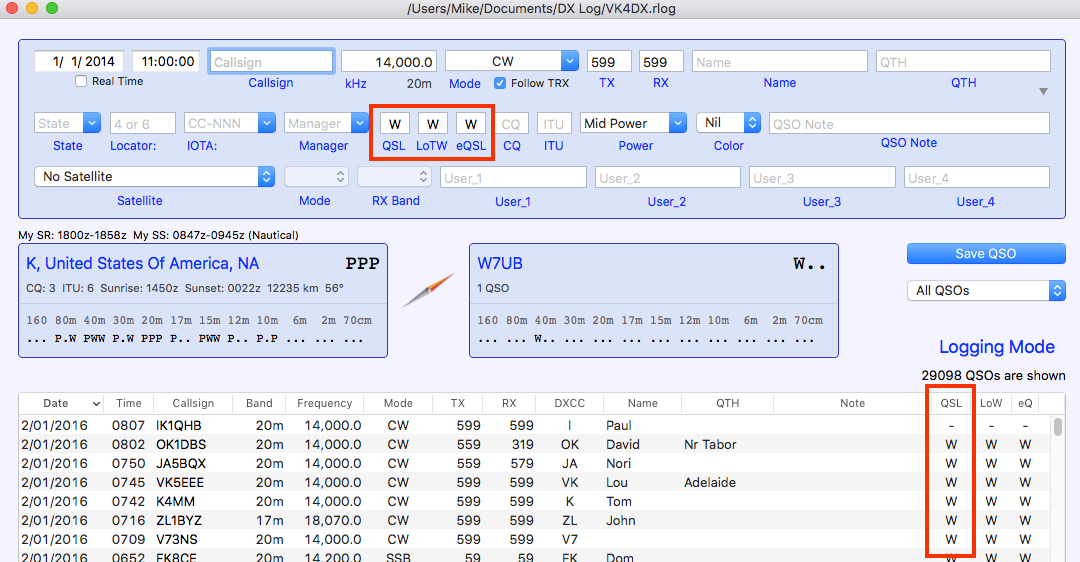Click the kHz frequency field

pos(388,62)
